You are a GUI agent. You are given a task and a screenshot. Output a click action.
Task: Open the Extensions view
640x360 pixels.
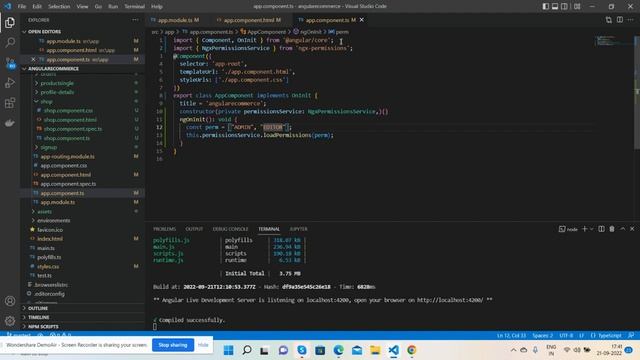tap(10, 103)
